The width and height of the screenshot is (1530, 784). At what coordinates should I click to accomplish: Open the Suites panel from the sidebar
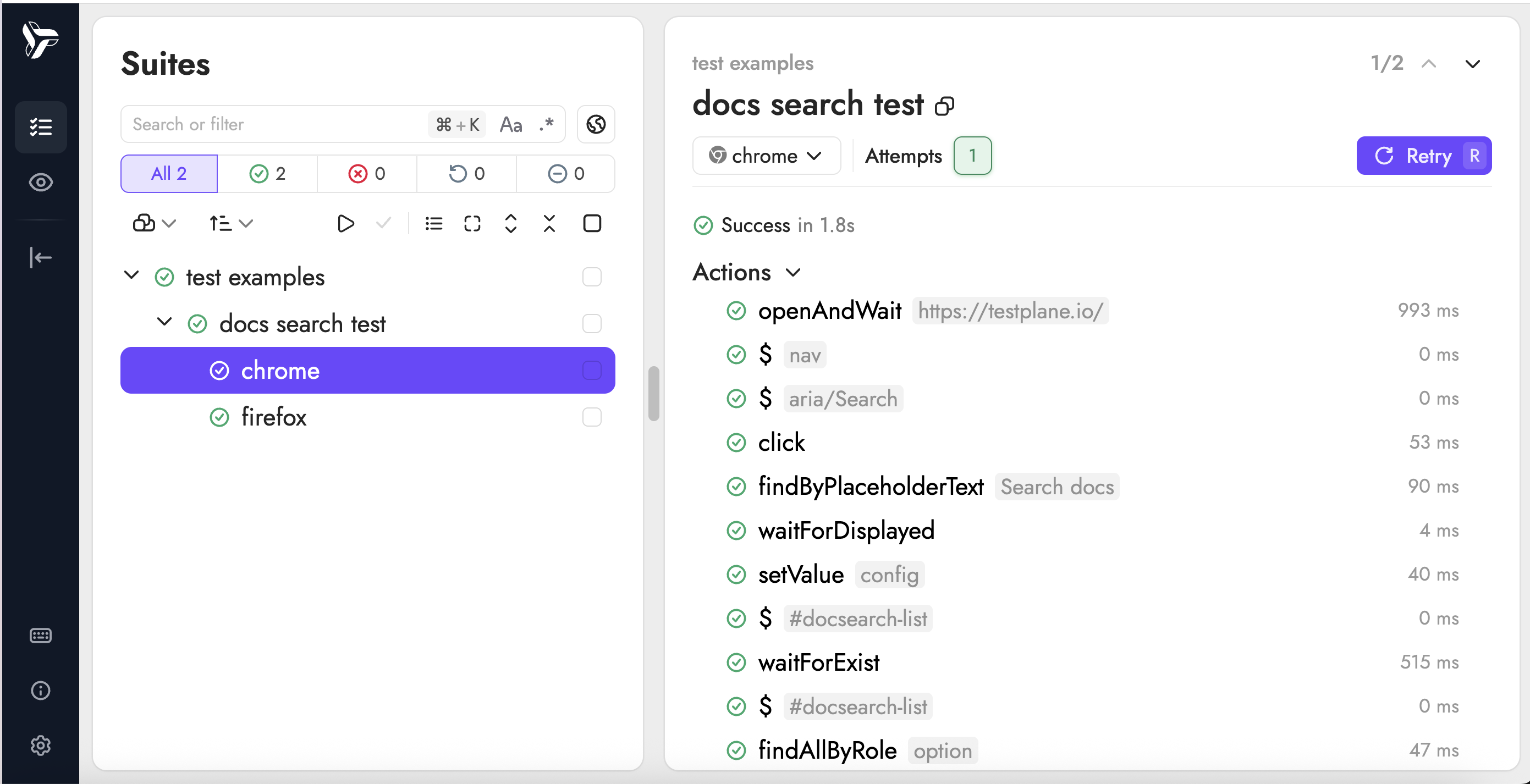40,126
